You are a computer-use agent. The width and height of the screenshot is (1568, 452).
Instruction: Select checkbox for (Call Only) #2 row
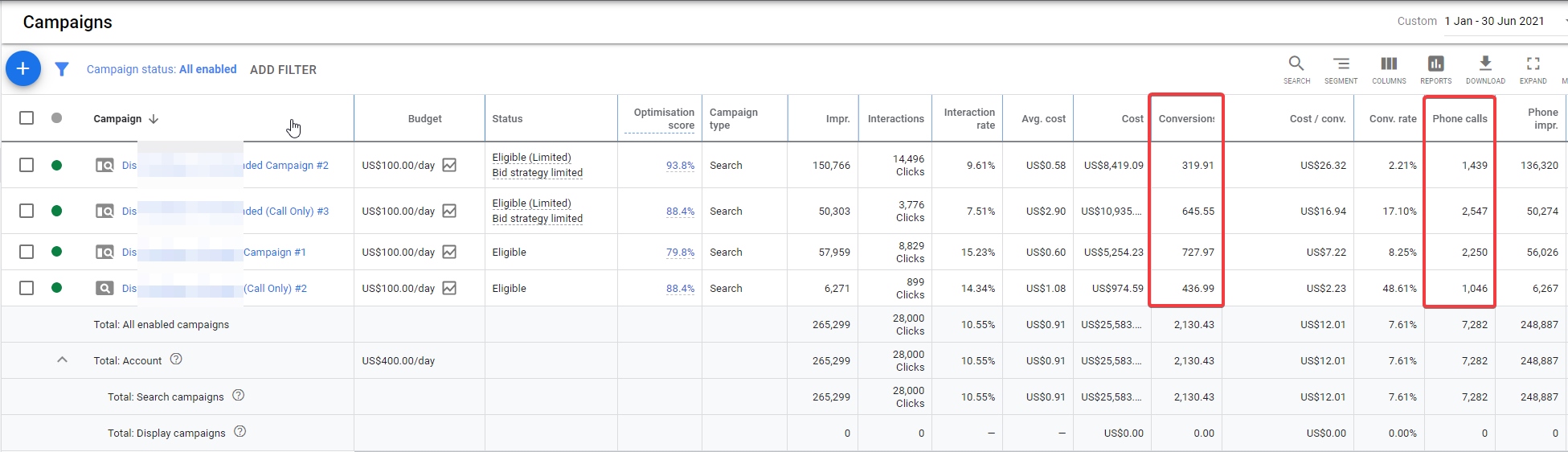(27, 288)
